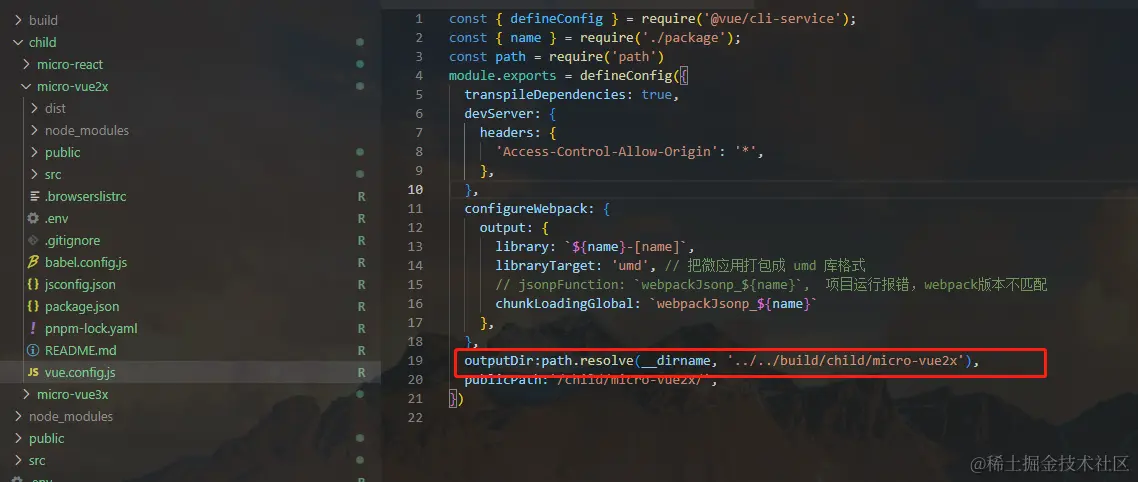Select the child folder
1138x482 pixels.
[43, 42]
